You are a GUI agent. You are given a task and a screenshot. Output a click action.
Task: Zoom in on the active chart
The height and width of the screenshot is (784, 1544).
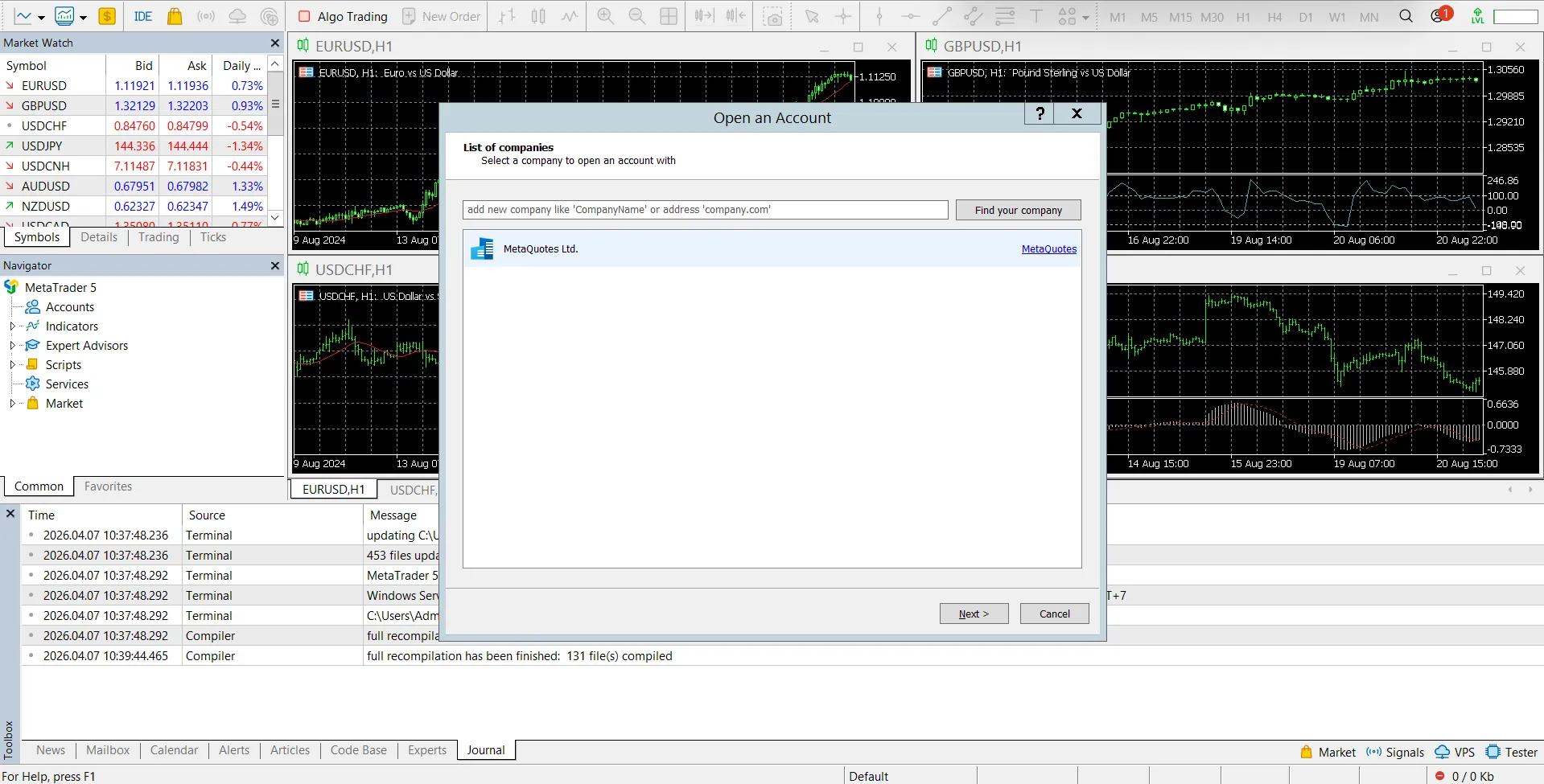pyautogui.click(x=605, y=15)
